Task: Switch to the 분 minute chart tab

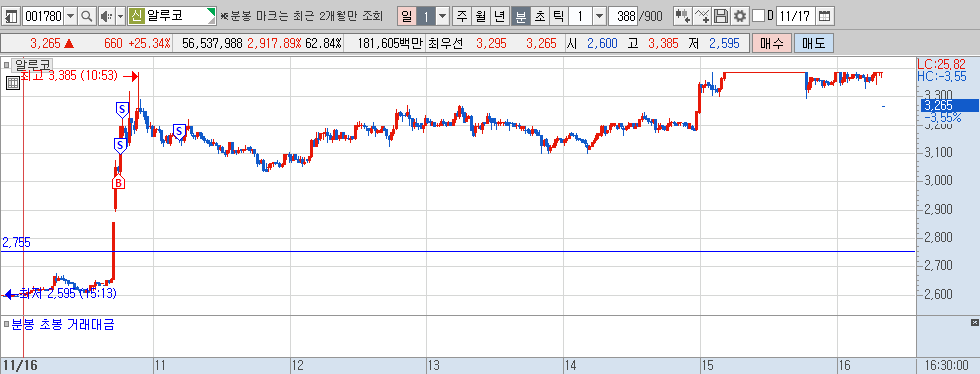Action: [521, 16]
